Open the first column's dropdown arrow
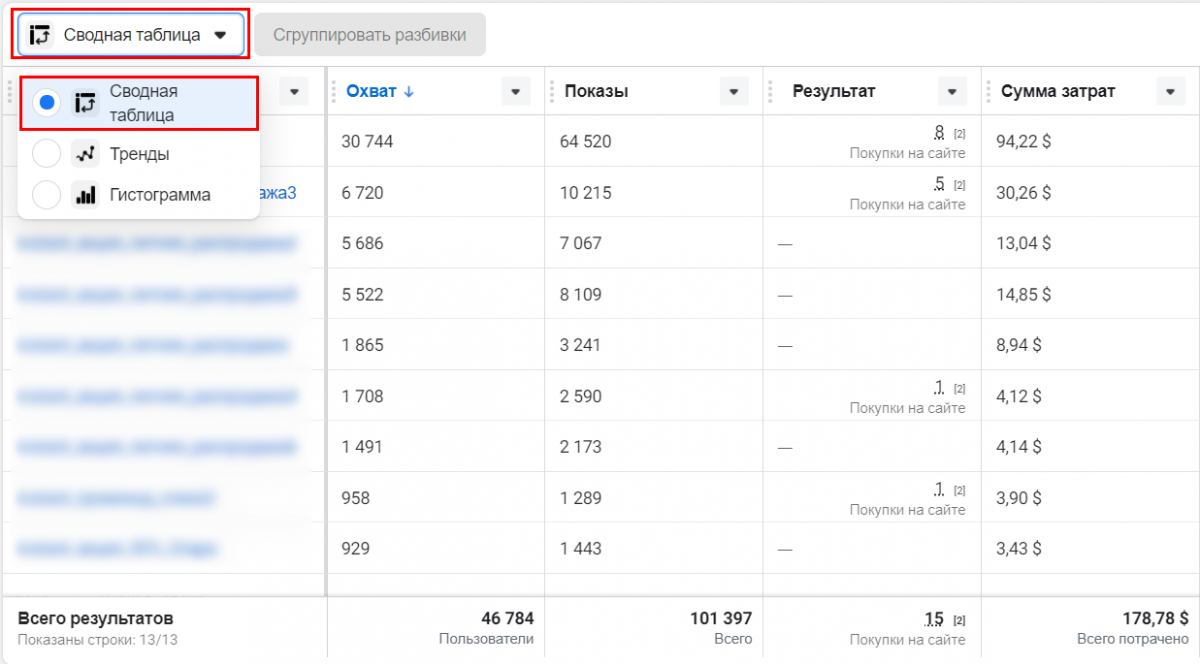The width and height of the screenshot is (1200, 664). tap(294, 91)
